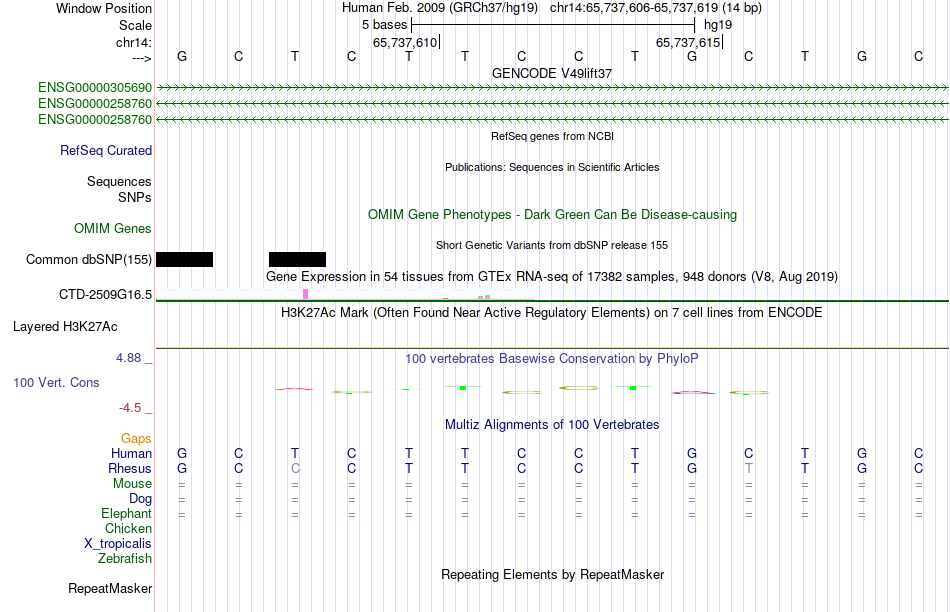This screenshot has width=950, height=612.
Task: Click the -4.5 conservation lower bound value
Action: 130,408
